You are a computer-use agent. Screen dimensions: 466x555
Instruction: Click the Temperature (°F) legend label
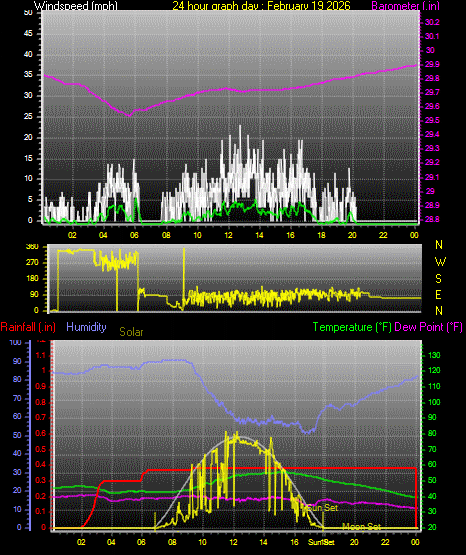352,327
